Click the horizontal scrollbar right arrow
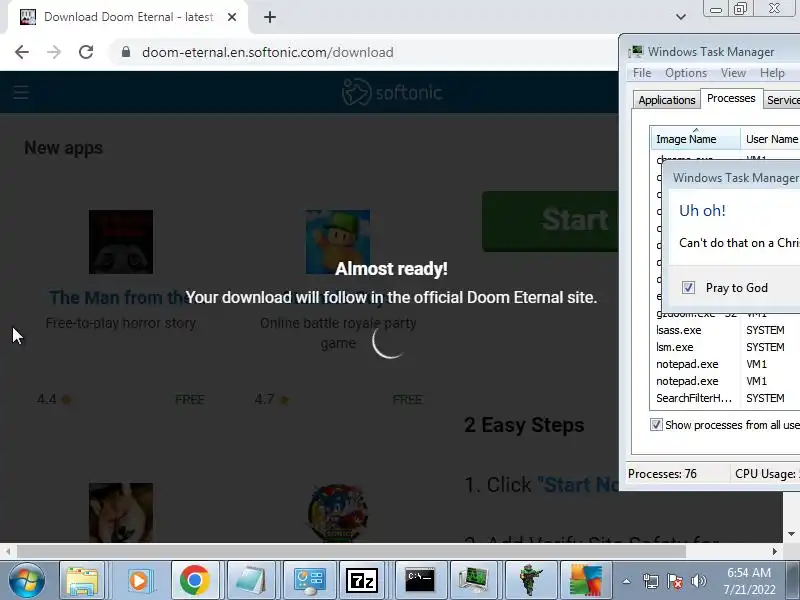The width and height of the screenshot is (800, 600). click(774, 551)
